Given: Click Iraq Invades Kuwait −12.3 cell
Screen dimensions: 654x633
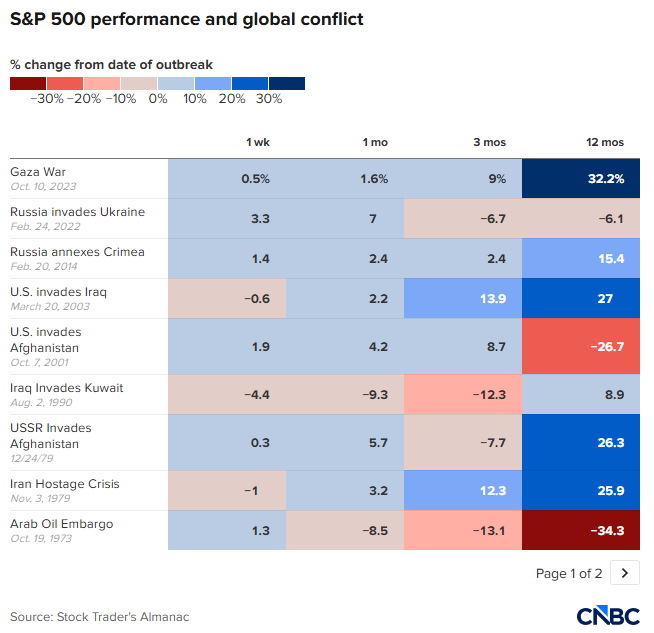Looking at the screenshot, I should [x=463, y=395].
